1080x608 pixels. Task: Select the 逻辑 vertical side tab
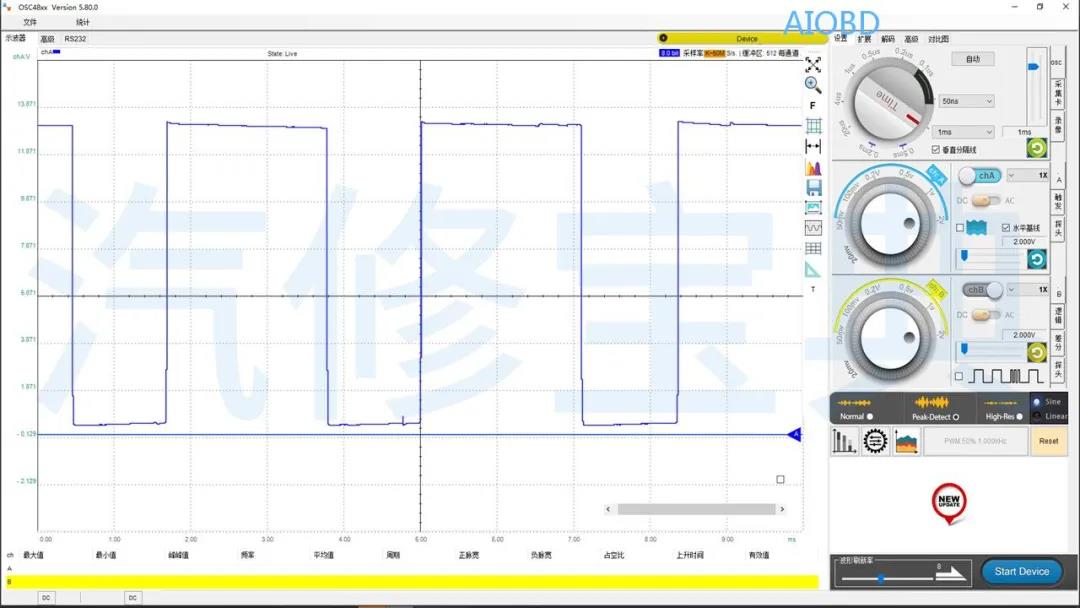coord(1058,315)
